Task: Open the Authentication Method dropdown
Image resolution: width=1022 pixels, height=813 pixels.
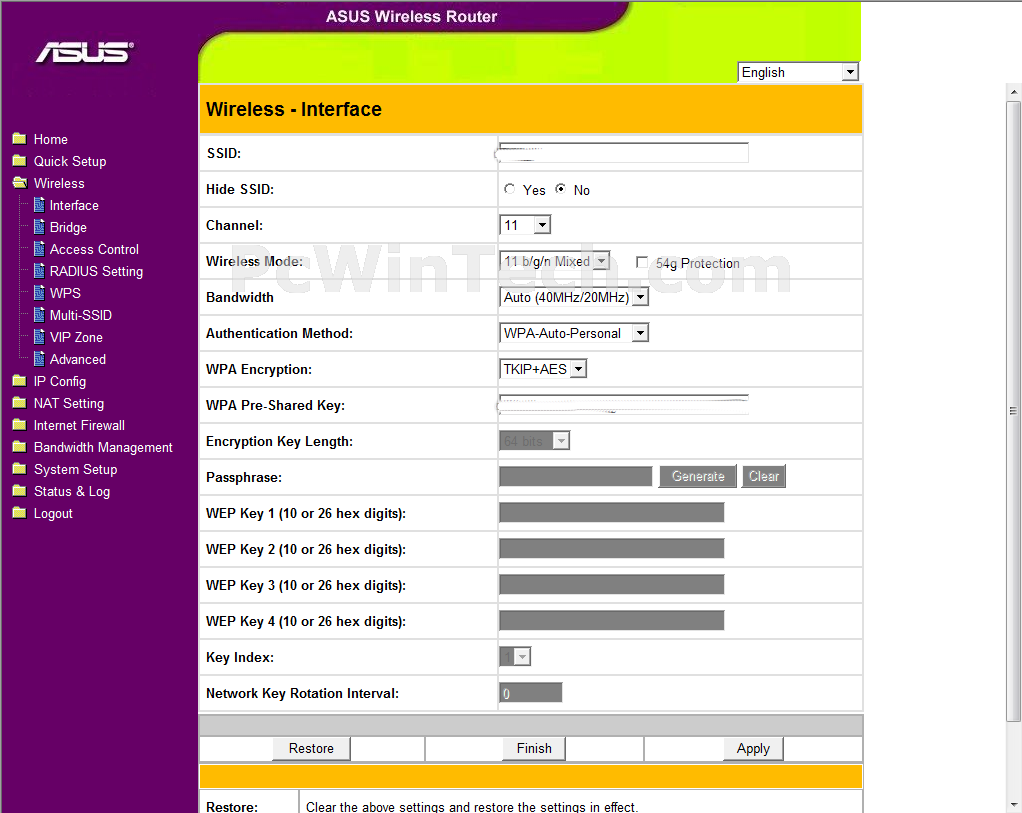Action: tap(574, 333)
